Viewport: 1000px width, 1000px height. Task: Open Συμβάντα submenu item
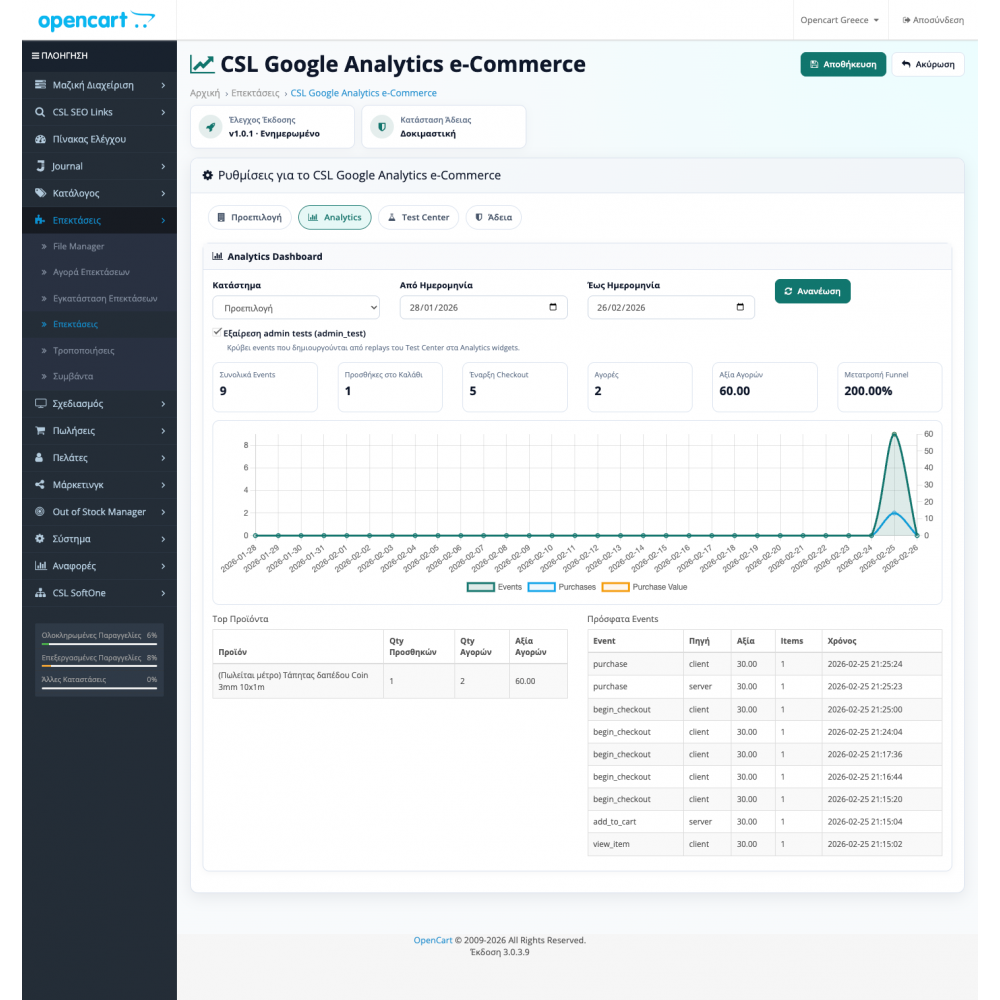[73, 376]
